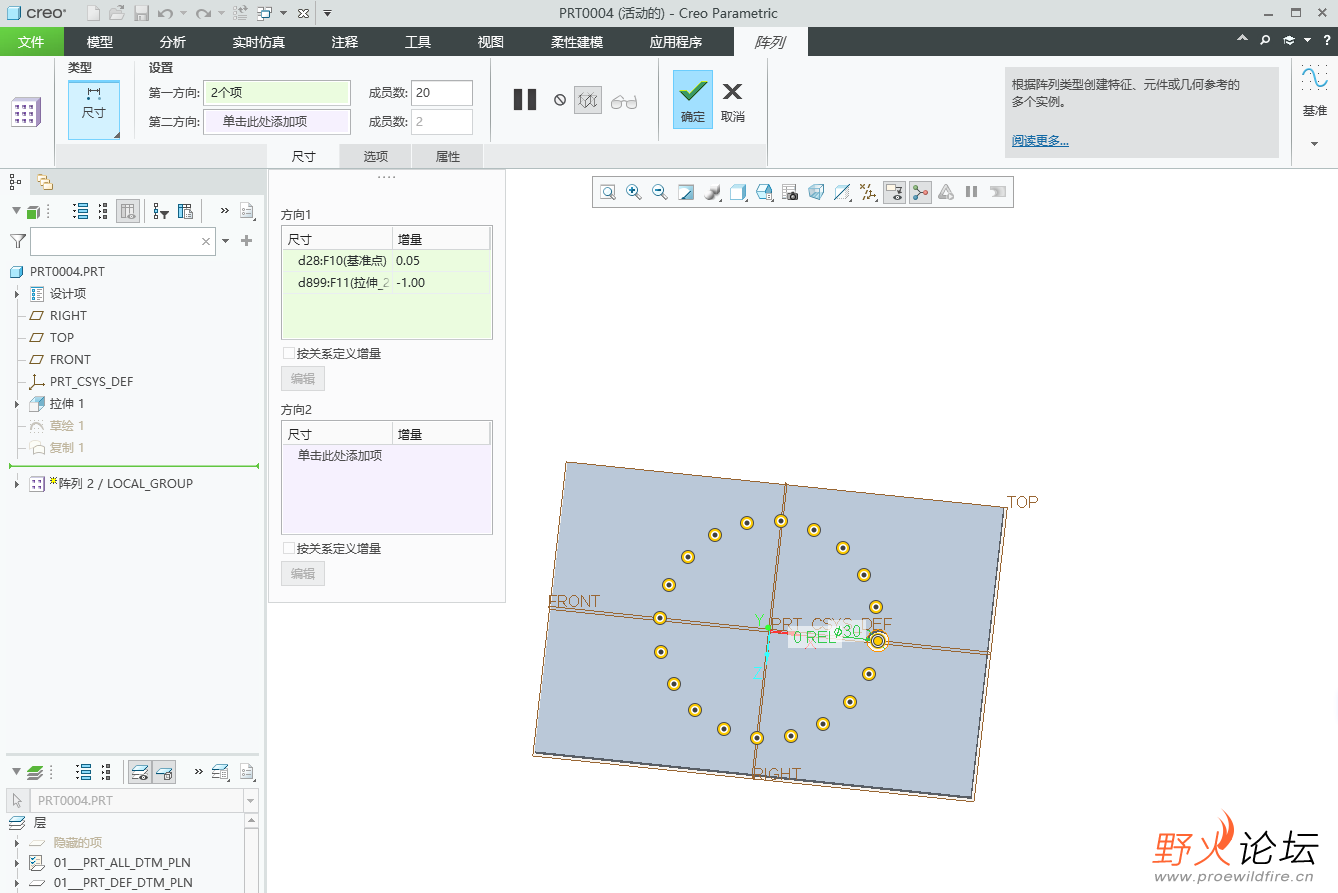This screenshot has height=893, width=1338.
Task: Click the Zoom In icon
Action: (633, 192)
